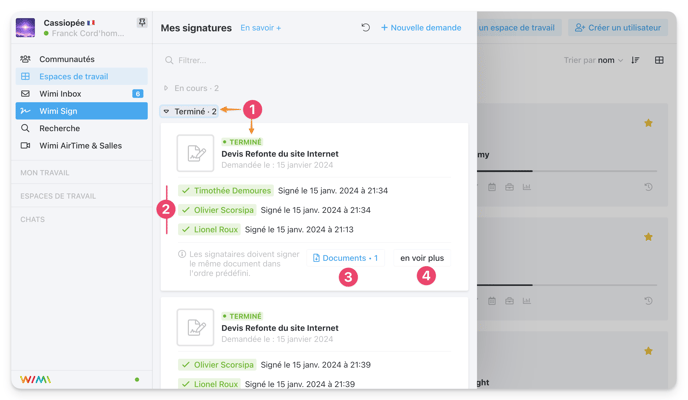Toggle the top yellow favorite star
This screenshot has width=688, height=400.
[x=648, y=123]
